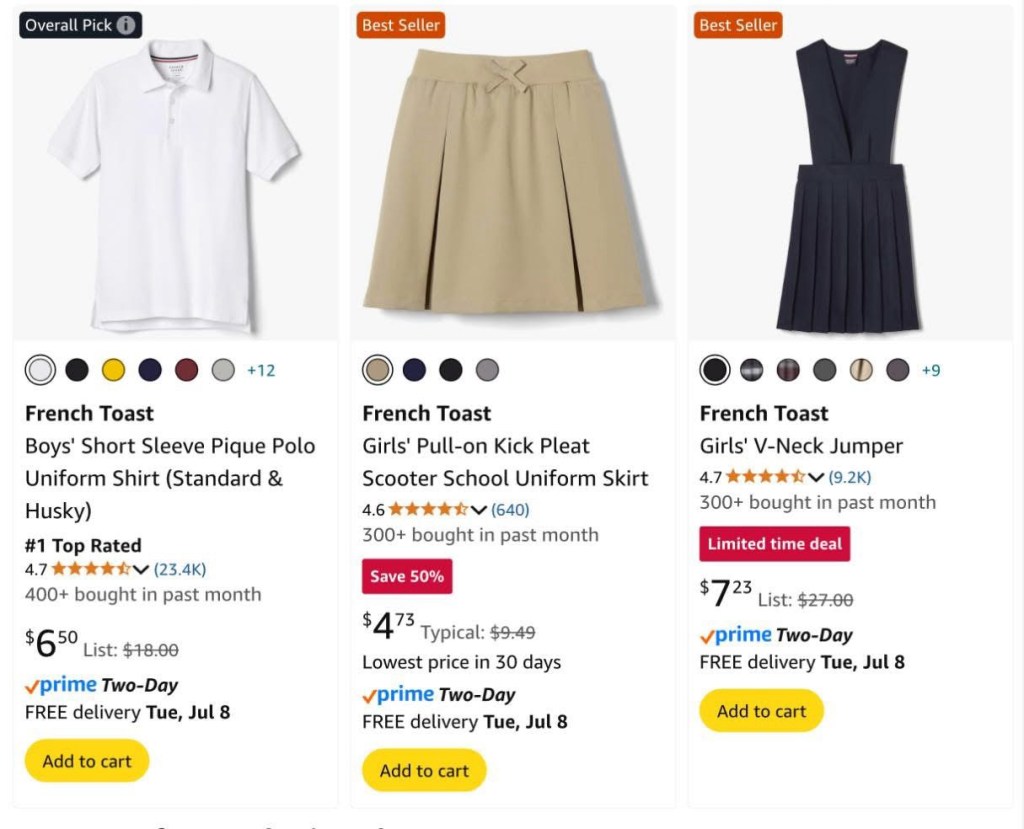Add the Kick Pleat Scooter Skirt to cart
The image size is (1024, 829).
[424, 771]
